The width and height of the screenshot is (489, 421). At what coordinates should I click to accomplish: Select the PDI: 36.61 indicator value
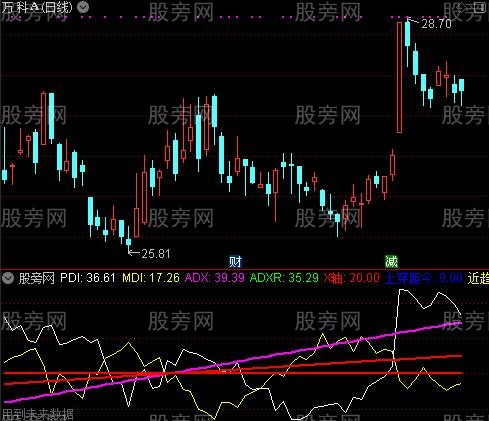(x=88, y=278)
